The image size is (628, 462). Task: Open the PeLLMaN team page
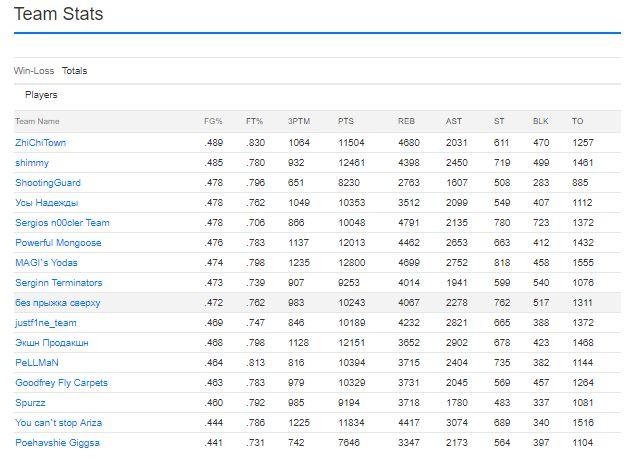37,363
